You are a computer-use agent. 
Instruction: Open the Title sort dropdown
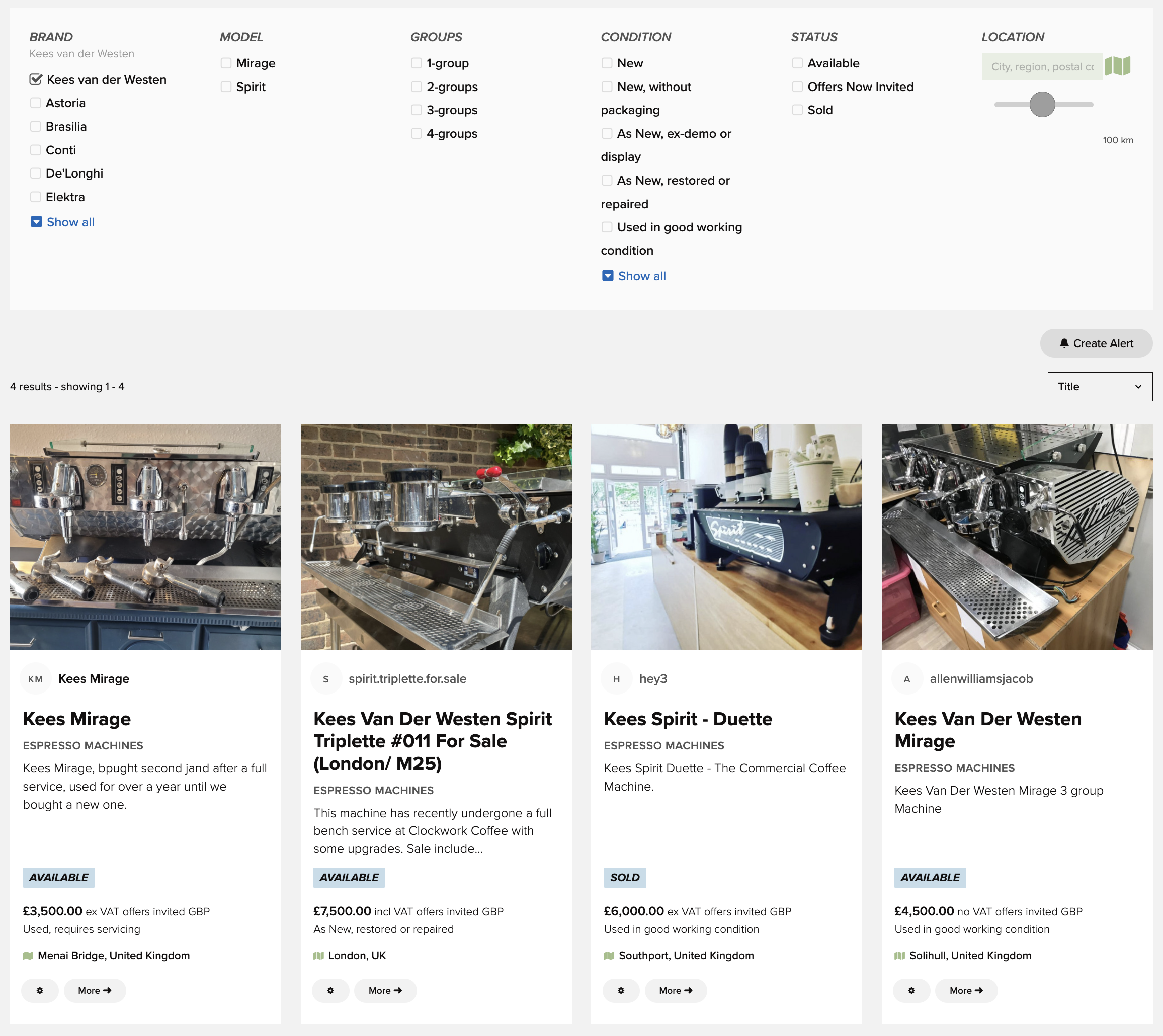1100,387
